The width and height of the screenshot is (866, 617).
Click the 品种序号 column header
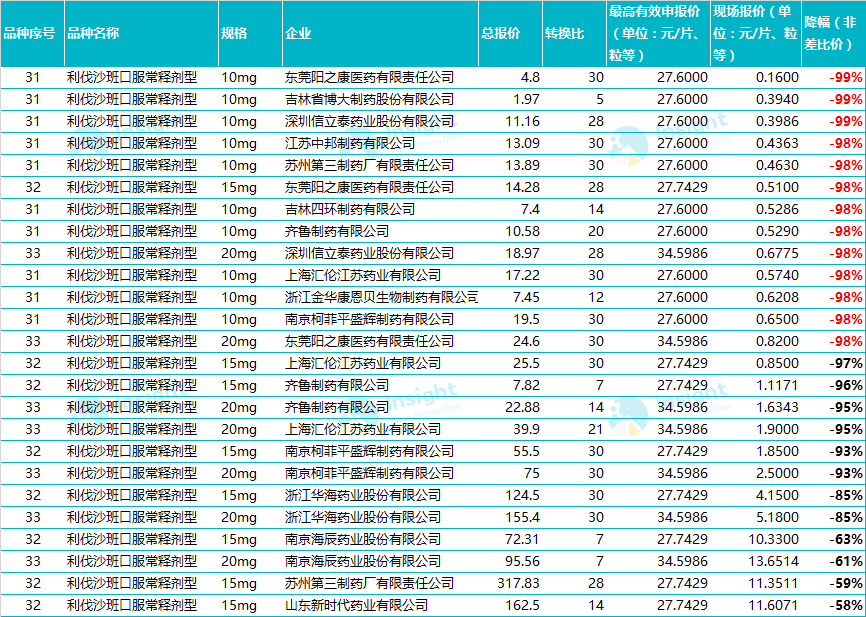(32, 33)
